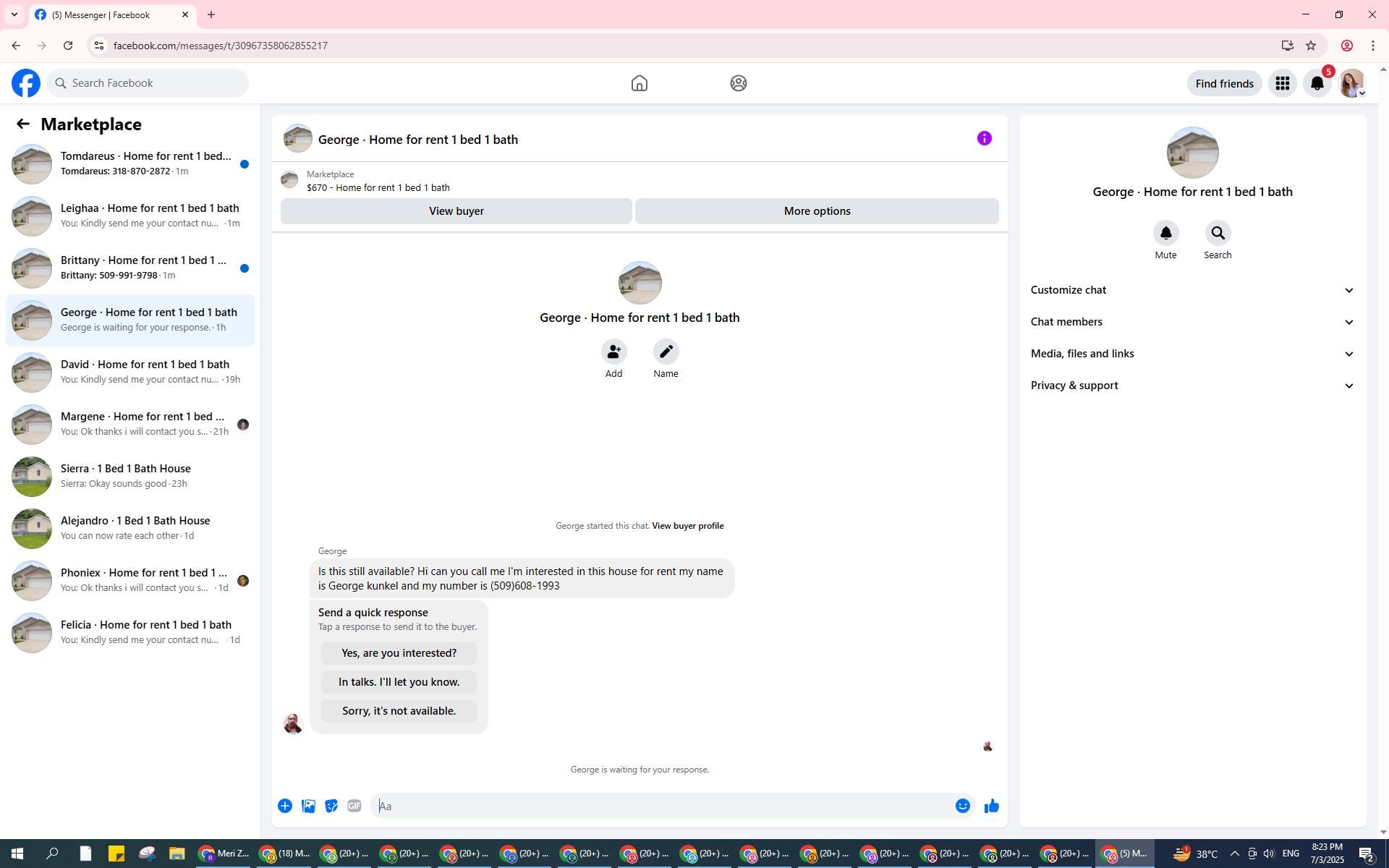Expand Media, files and links section
1389x868 pixels.
[1192, 354]
